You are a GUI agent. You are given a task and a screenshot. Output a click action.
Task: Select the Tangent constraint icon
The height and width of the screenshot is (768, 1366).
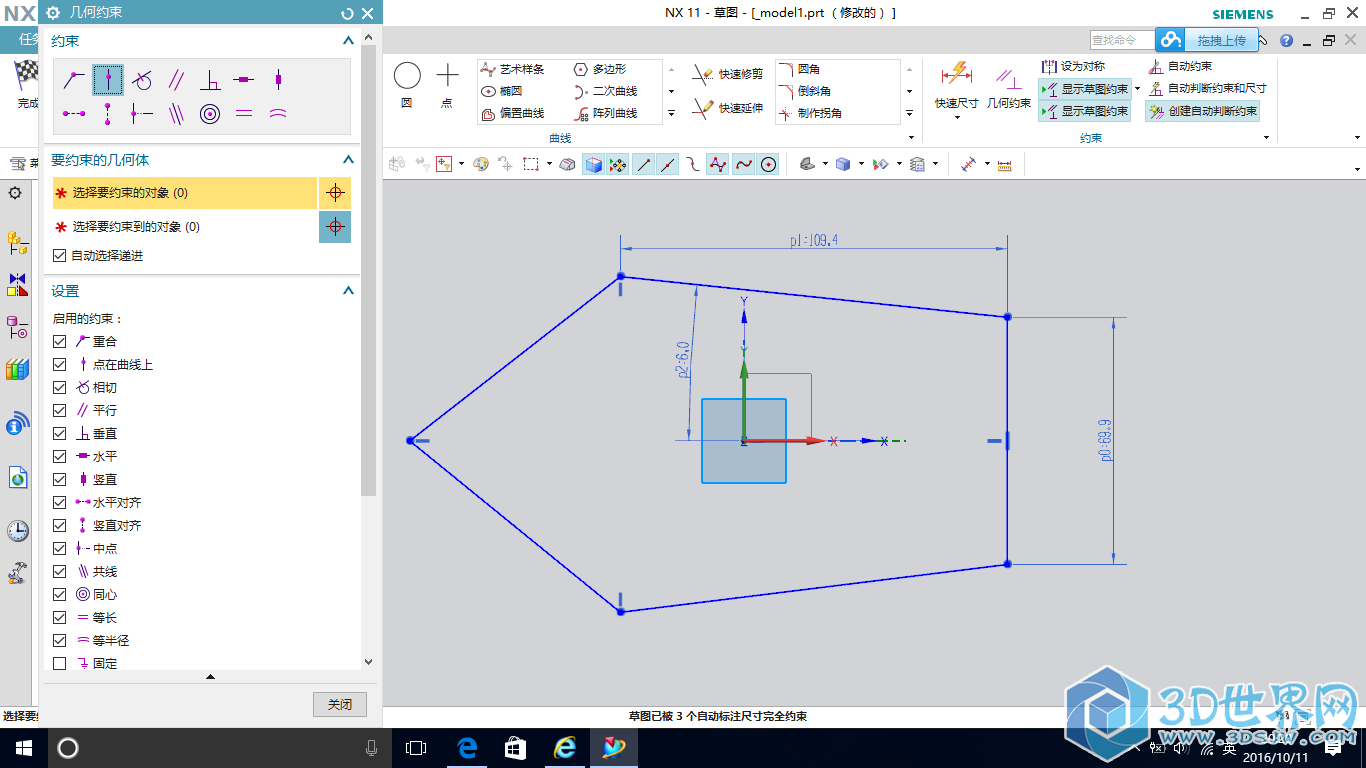[x=142, y=80]
